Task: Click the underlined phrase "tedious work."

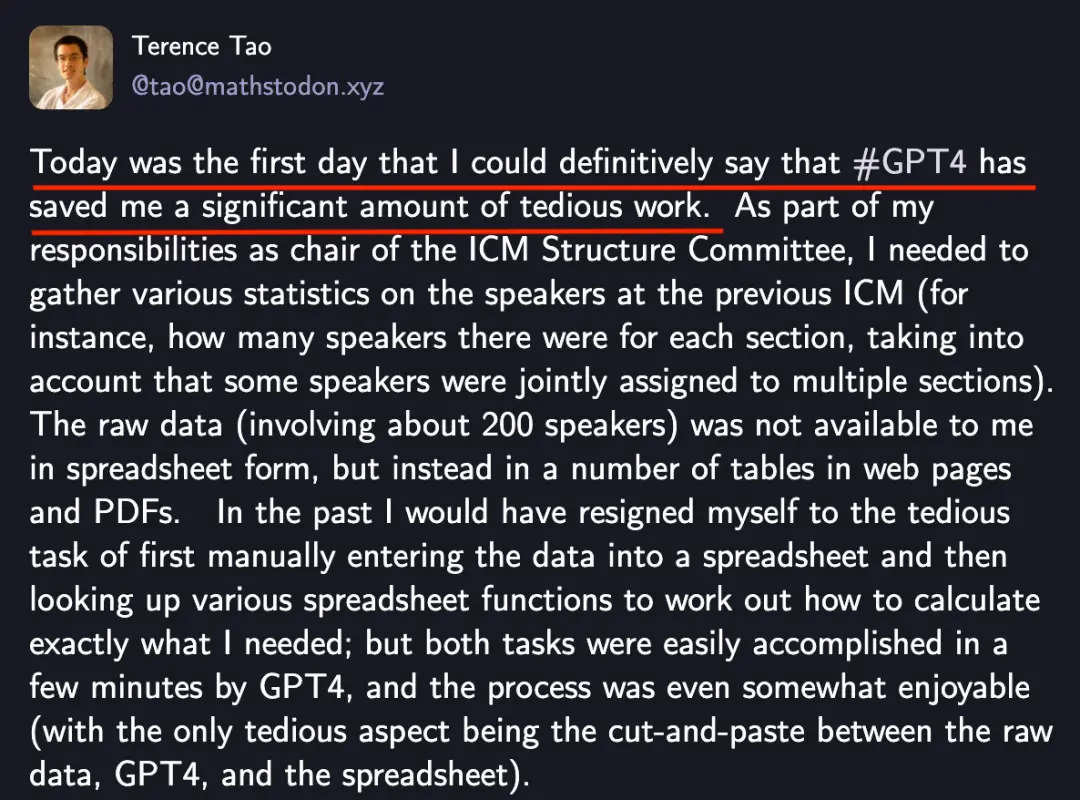Action: point(614,206)
